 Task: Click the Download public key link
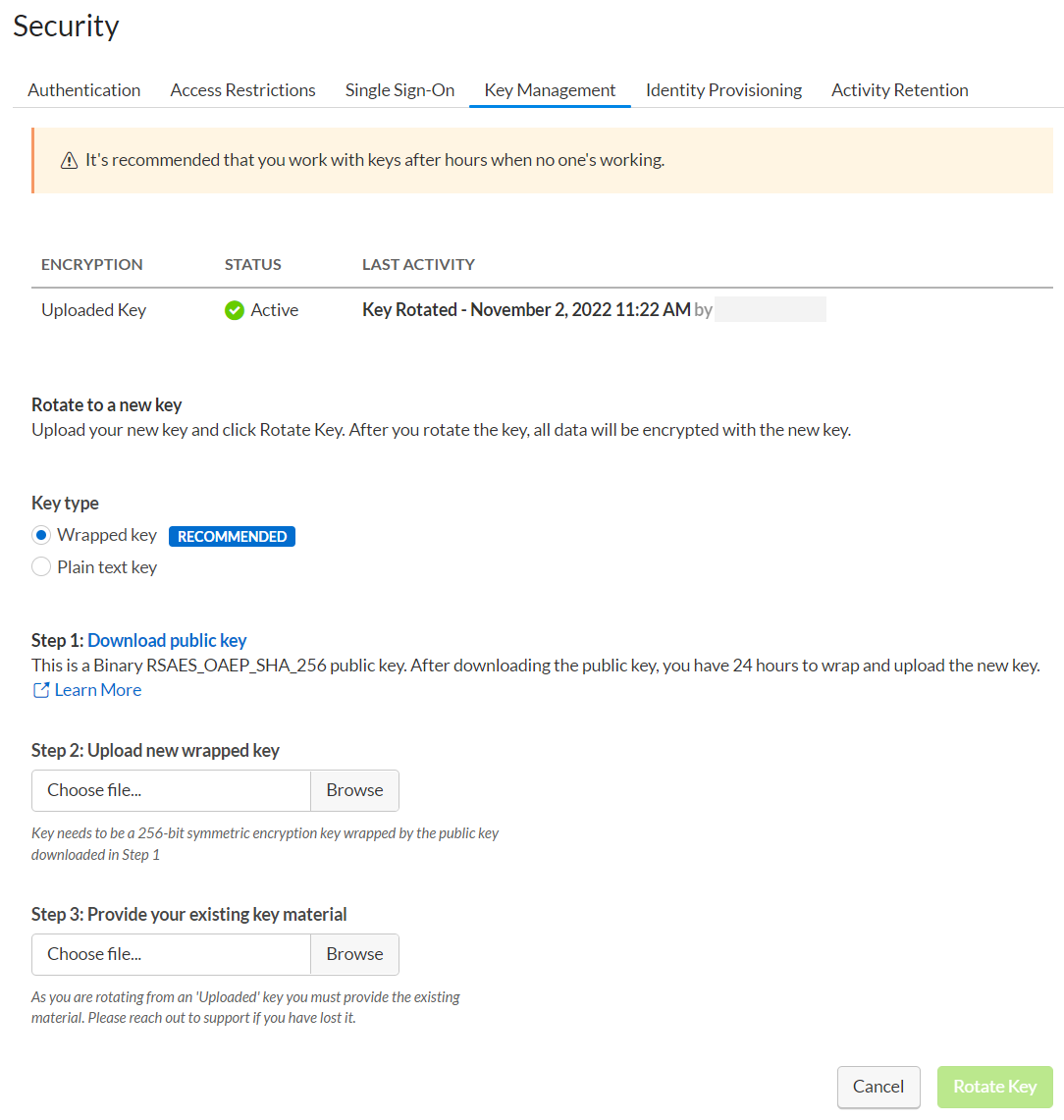click(167, 640)
